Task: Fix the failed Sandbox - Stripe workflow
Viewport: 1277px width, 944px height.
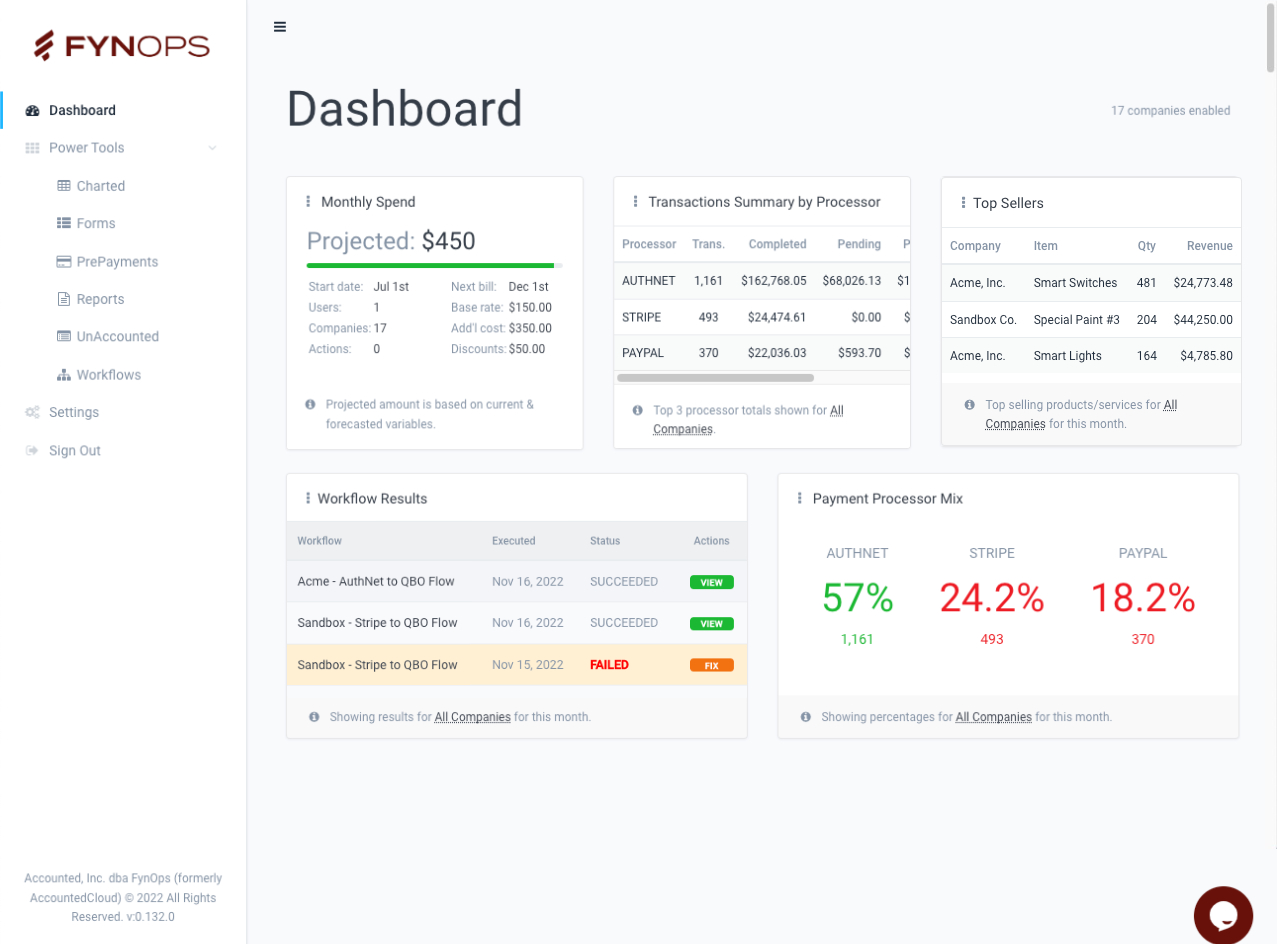Action: pos(712,665)
